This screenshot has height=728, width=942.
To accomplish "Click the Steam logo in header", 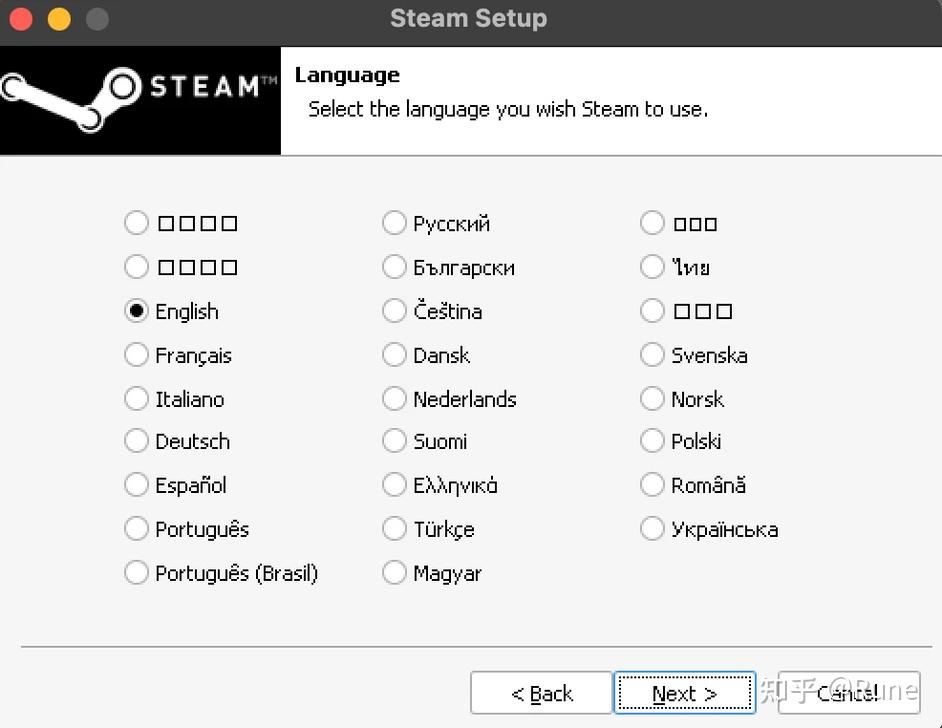I will (x=139, y=98).
